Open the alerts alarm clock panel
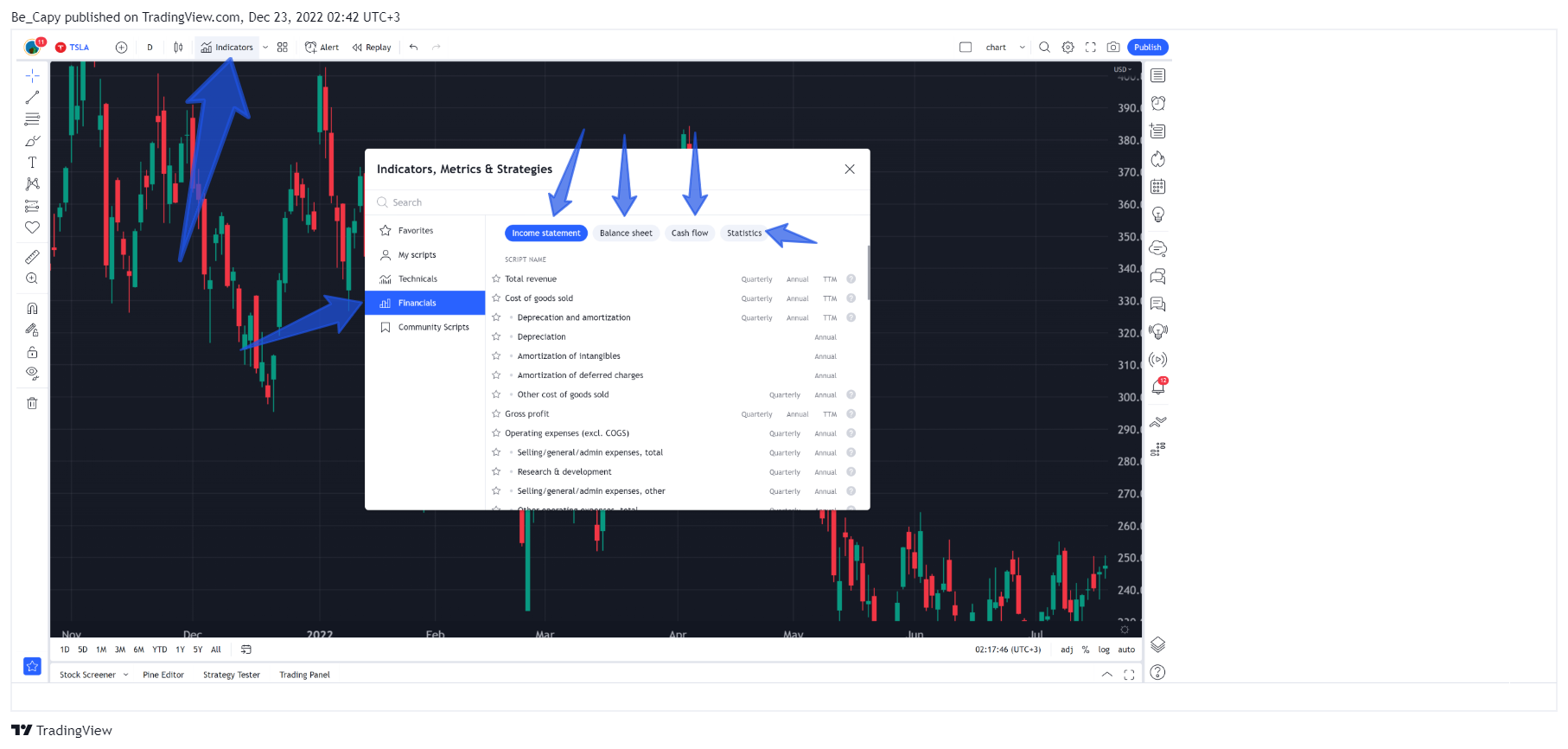The image size is (1568, 749). pyautogui.click(x=1158, y=104)
